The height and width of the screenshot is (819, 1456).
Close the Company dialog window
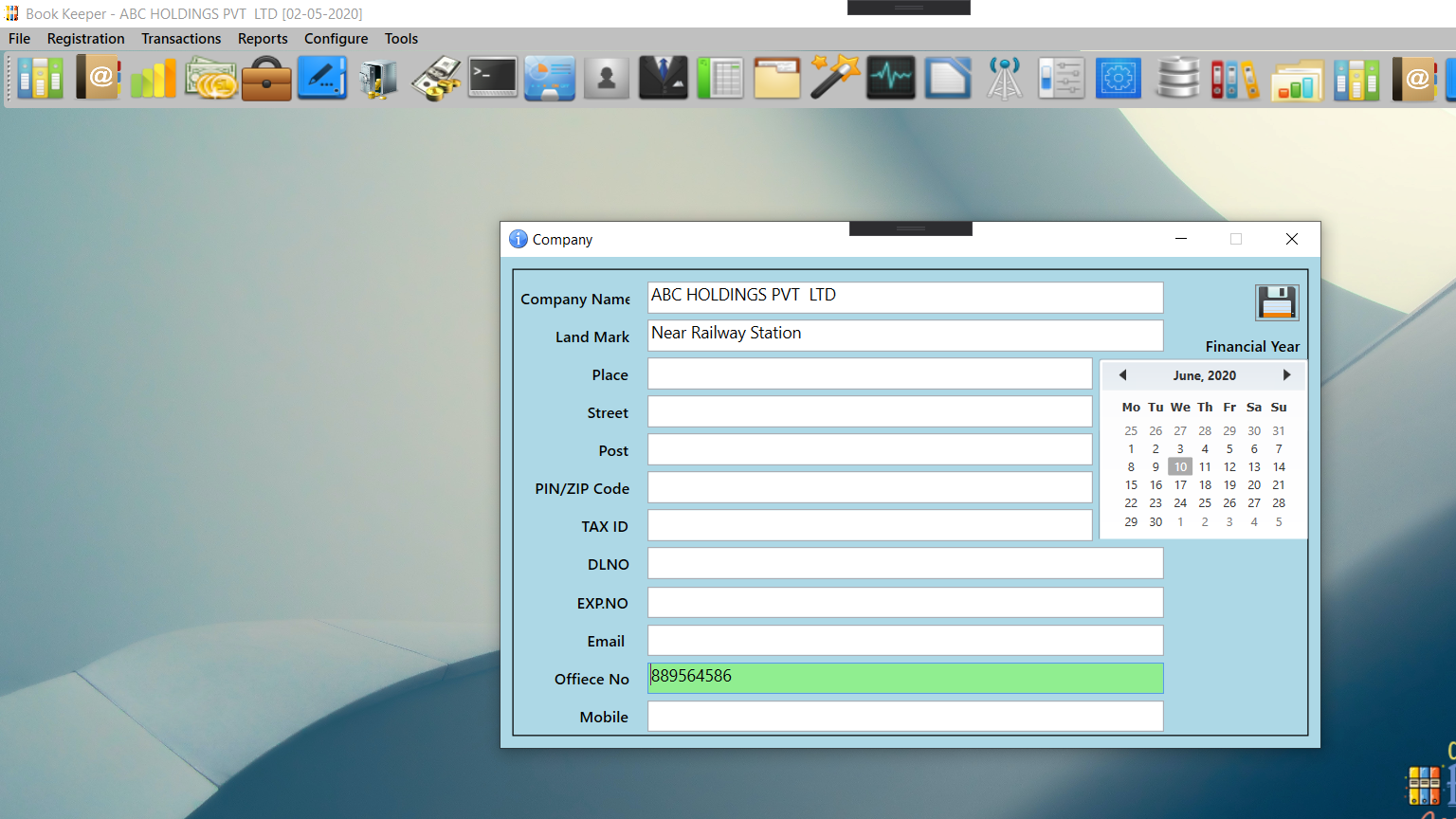[1292, 239]
